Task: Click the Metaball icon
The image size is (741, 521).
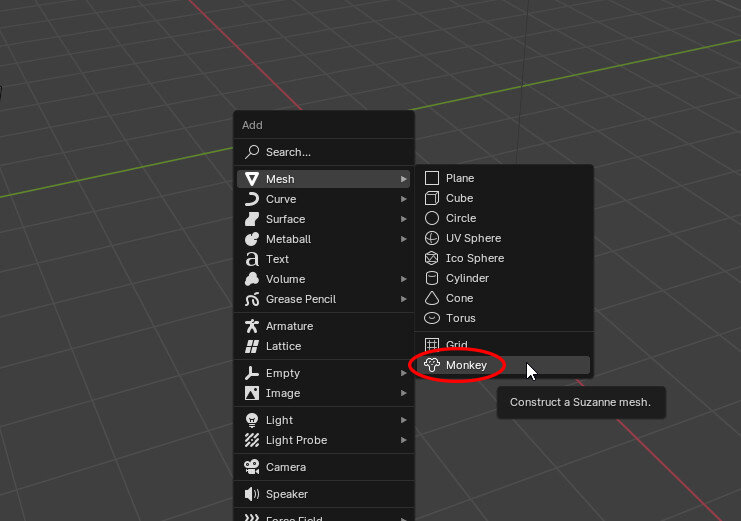Action: pyautogui.click(x=252, y=239)
